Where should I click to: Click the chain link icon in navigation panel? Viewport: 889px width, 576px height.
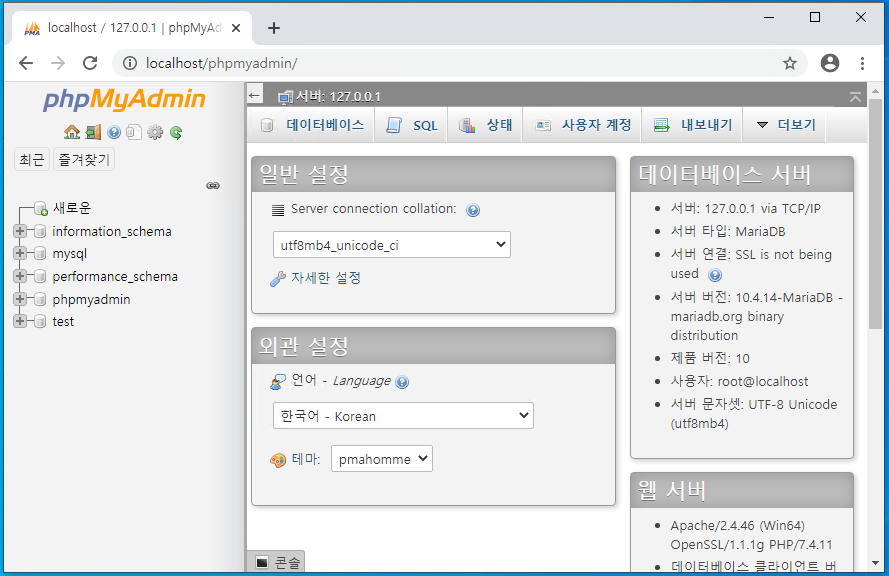[213, 185]
